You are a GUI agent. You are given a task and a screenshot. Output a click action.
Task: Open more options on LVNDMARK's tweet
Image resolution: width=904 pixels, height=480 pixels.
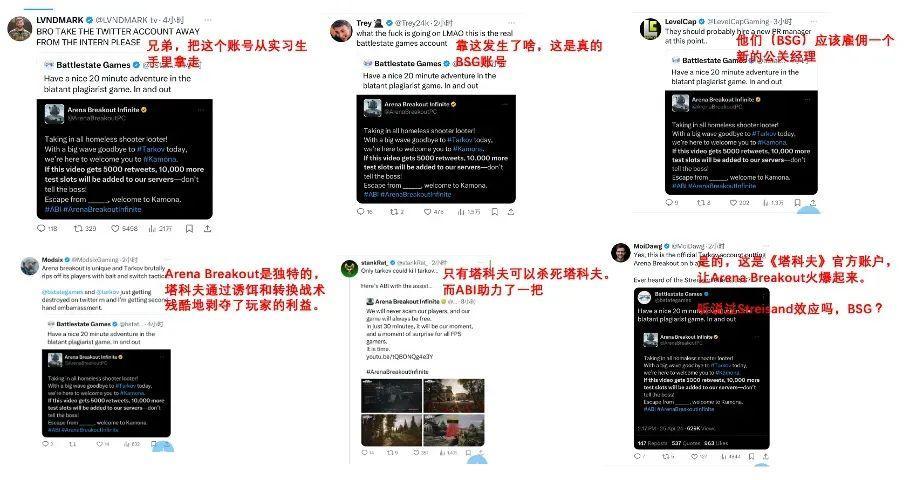pos(208,20)
